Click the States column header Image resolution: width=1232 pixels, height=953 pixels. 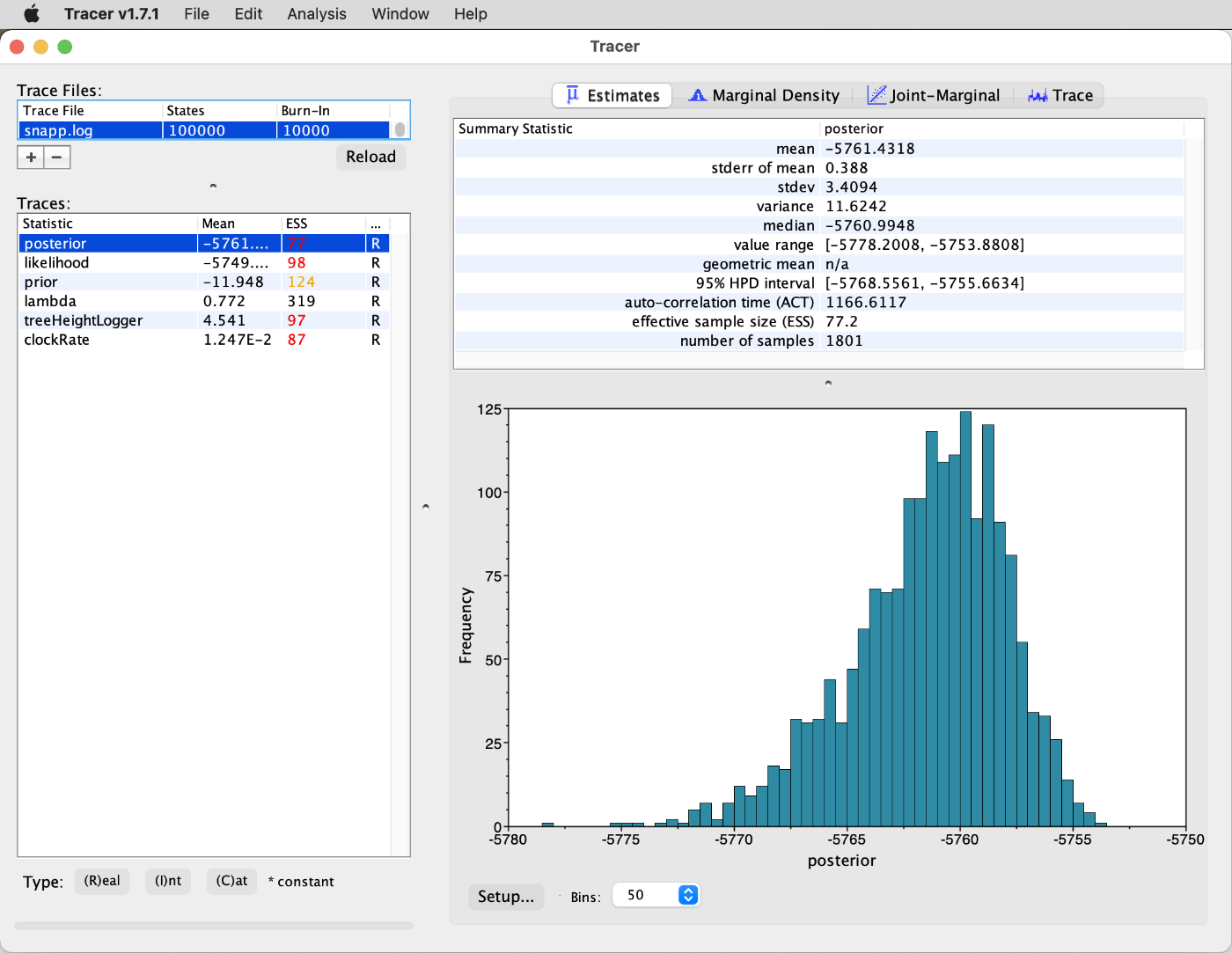pyautogui.click(x=219, y=111)
